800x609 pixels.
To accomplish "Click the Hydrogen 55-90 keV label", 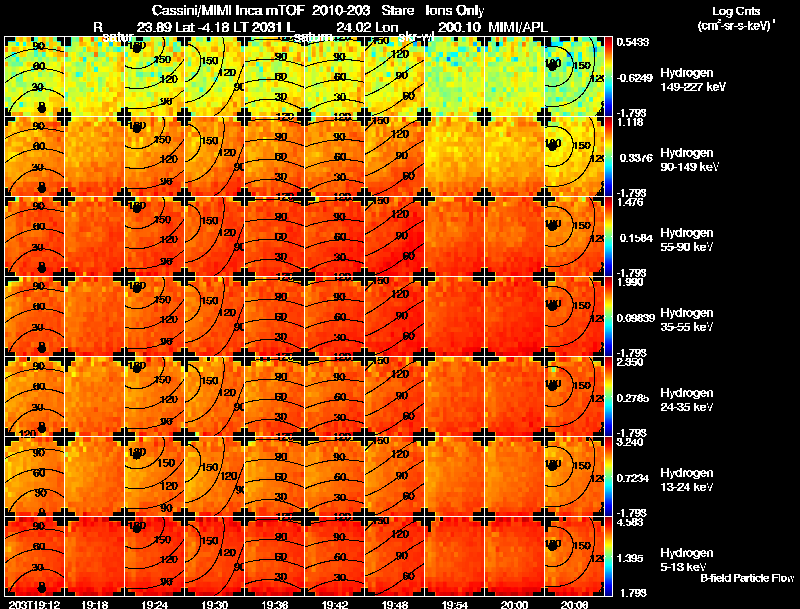I will point(687,240).
